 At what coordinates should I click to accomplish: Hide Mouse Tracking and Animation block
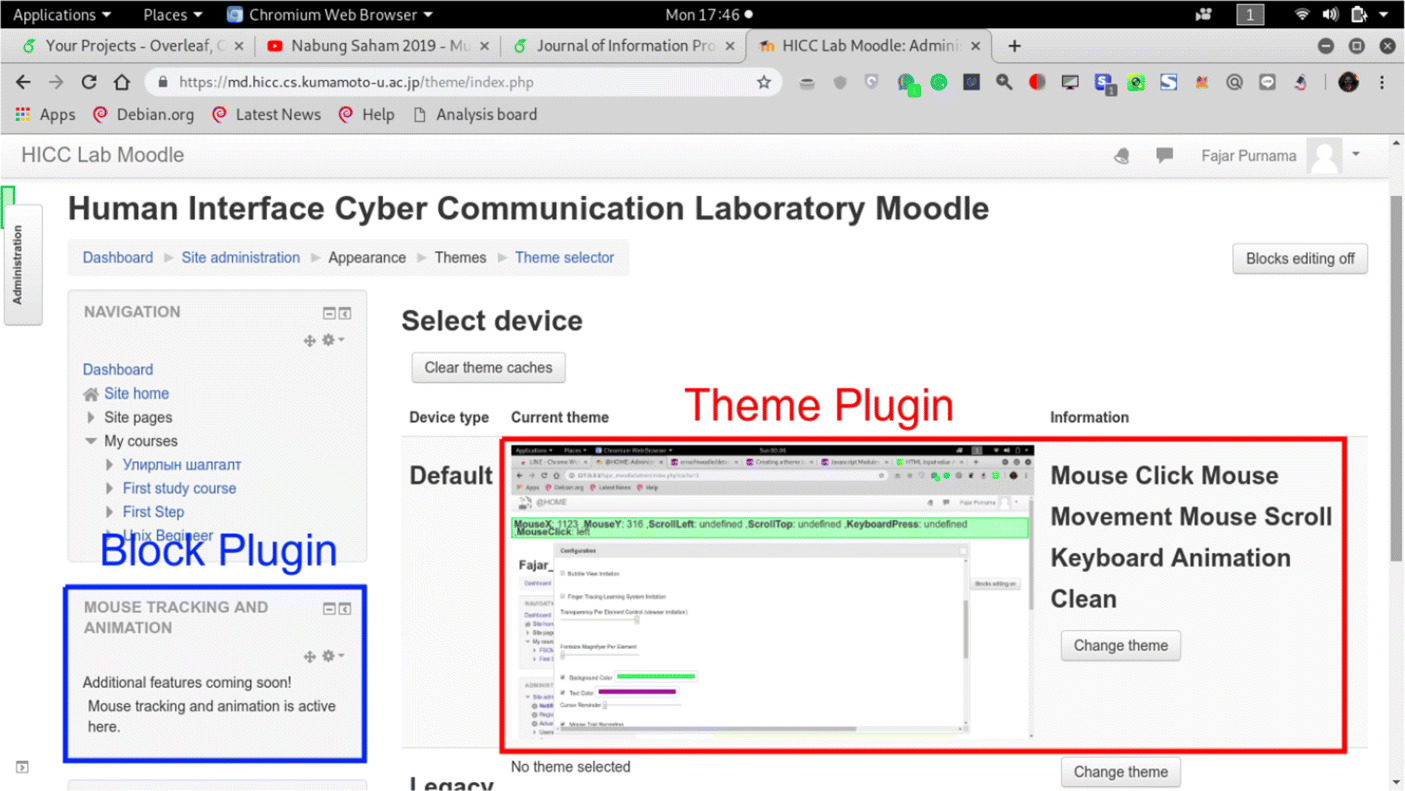coord(329,608)
